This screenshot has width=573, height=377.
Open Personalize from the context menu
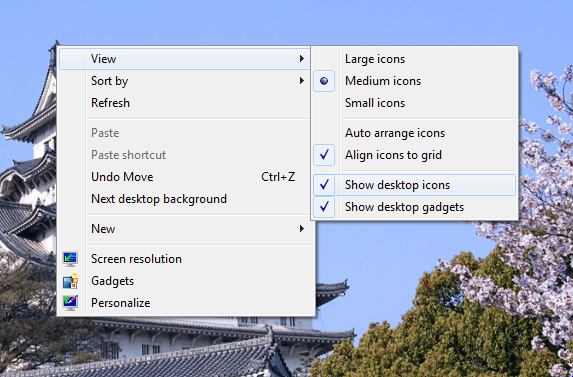[121, 303]
